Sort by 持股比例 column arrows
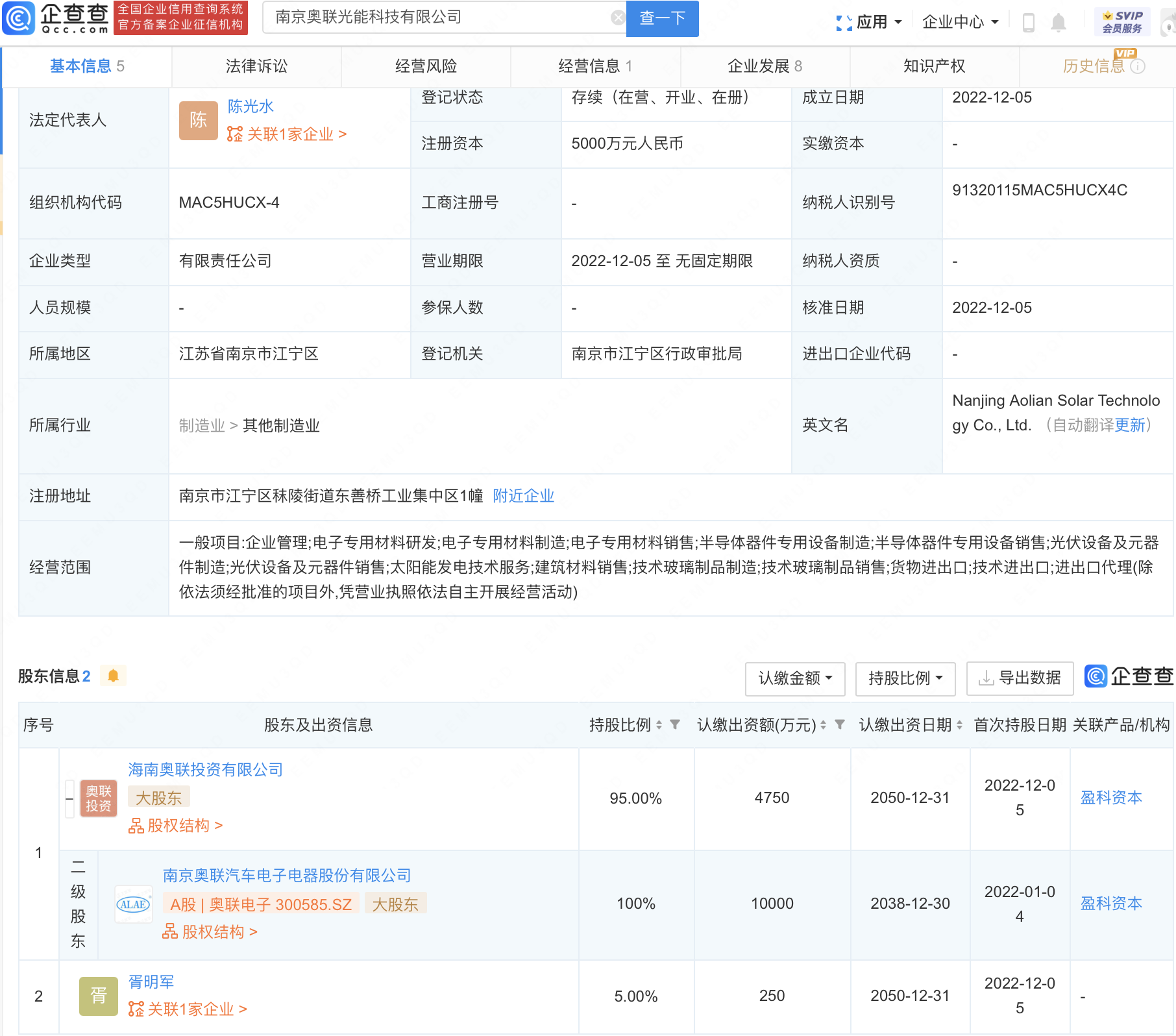Viewport: 1176px width, 1036px height. (659, 725)
